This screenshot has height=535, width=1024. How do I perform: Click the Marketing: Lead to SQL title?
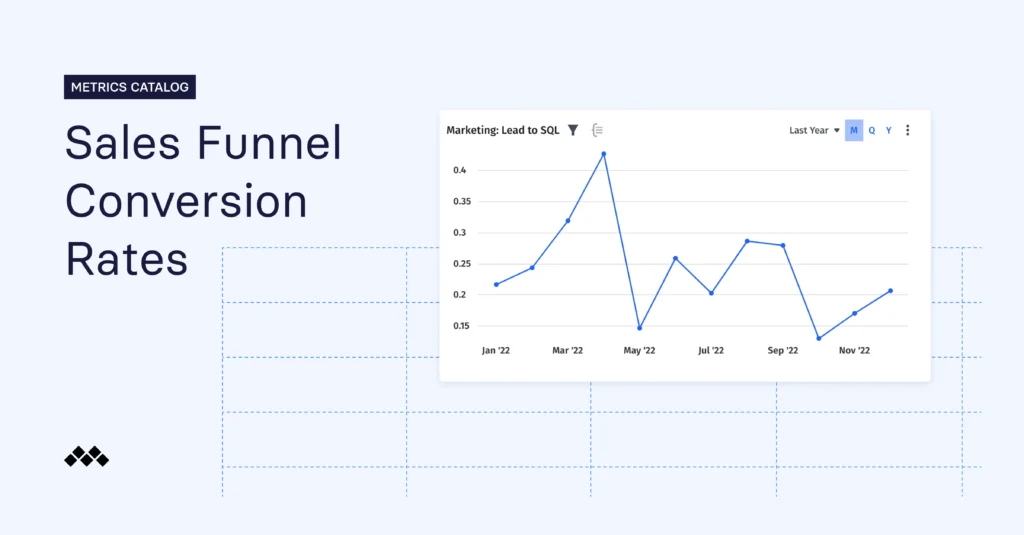coord(502,130)
